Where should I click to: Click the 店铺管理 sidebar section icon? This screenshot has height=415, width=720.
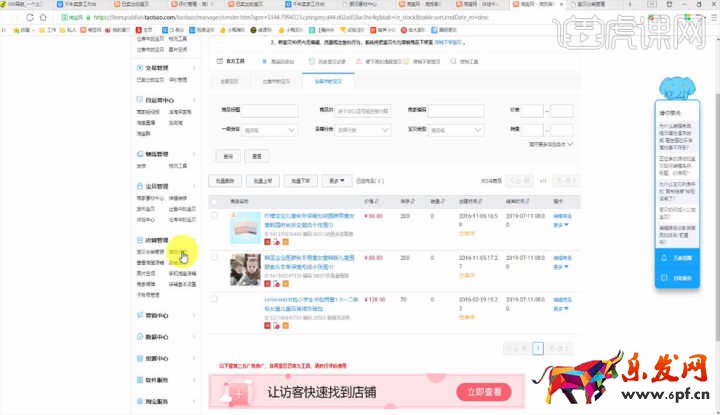[x=139, y=240]
